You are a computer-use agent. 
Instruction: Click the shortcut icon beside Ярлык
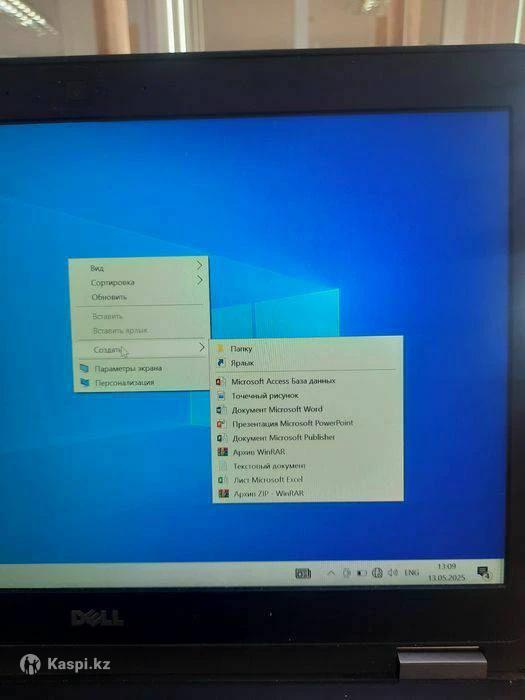[221, 363]
